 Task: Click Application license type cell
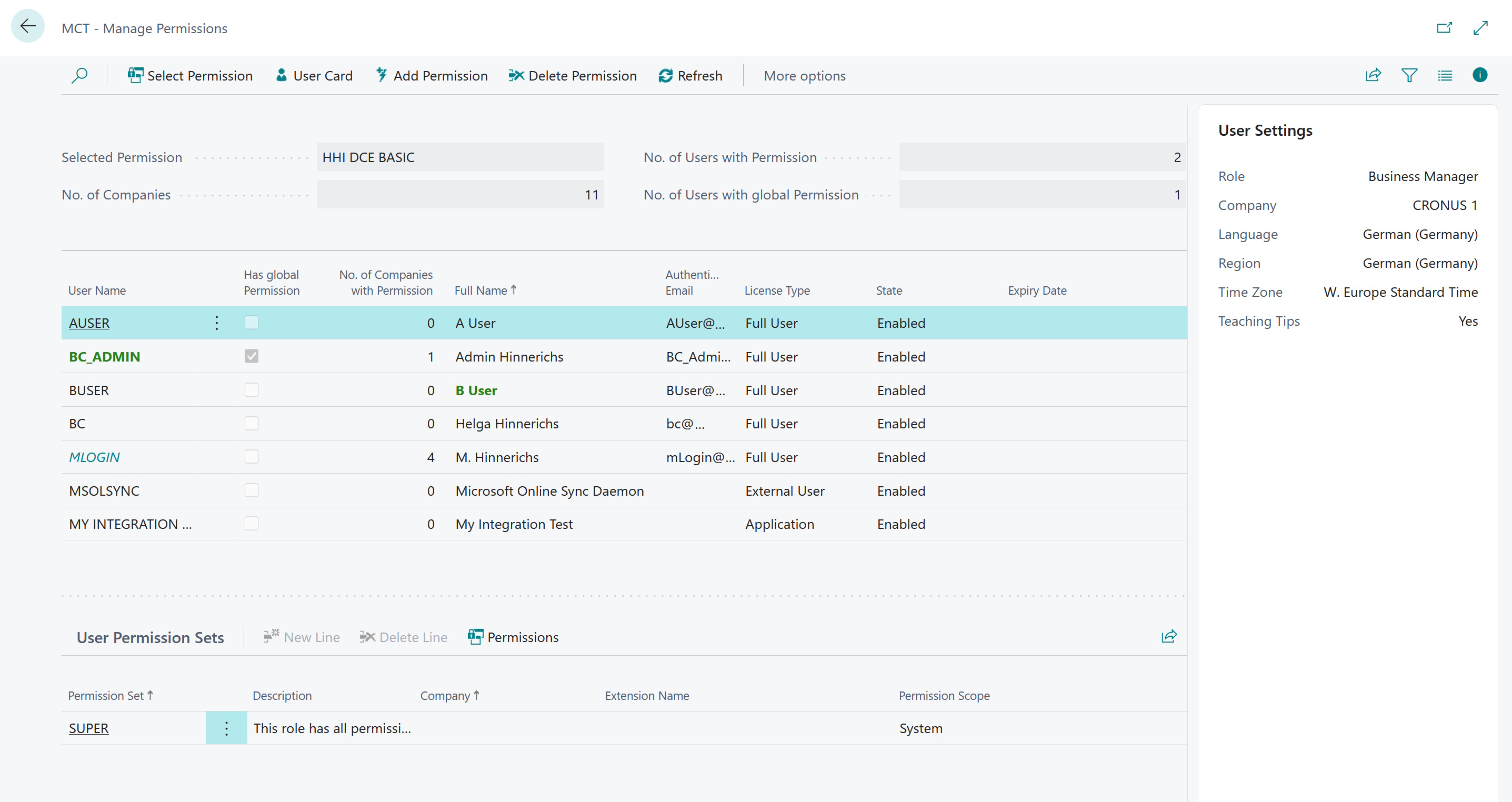pos(779,524)
